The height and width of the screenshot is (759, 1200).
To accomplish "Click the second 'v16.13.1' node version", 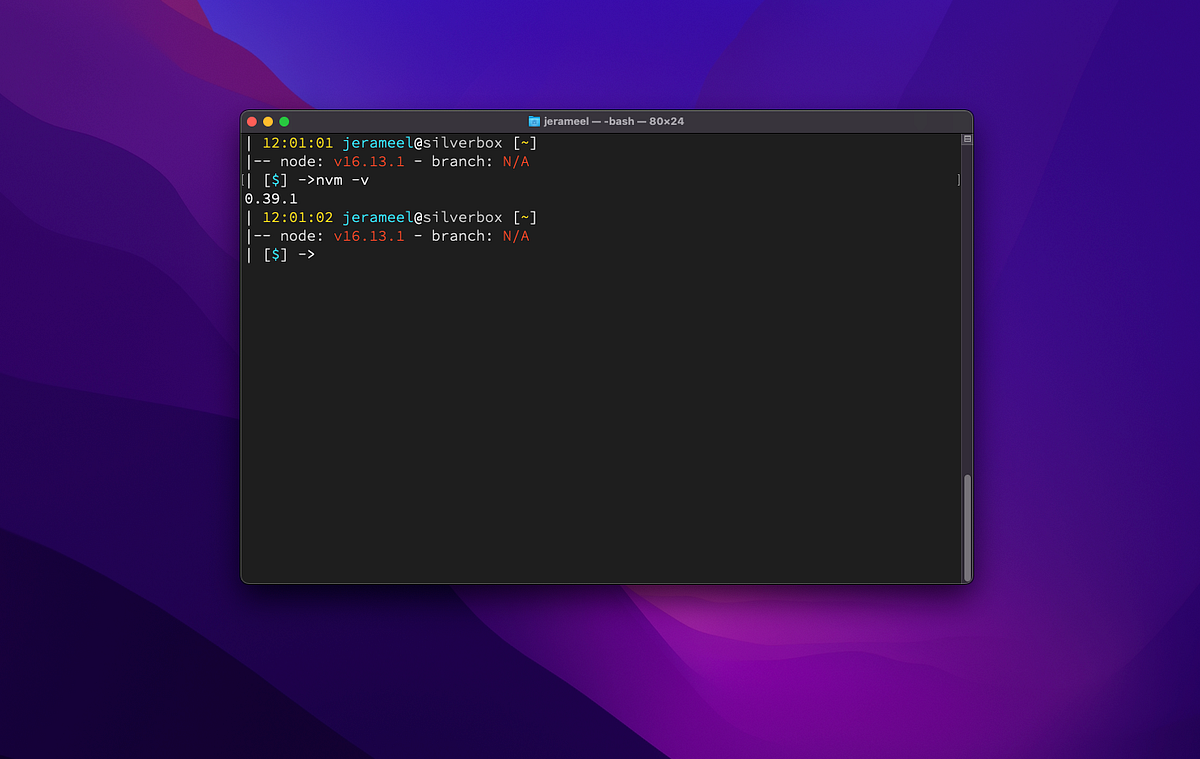I will click(x=369, y=236).
